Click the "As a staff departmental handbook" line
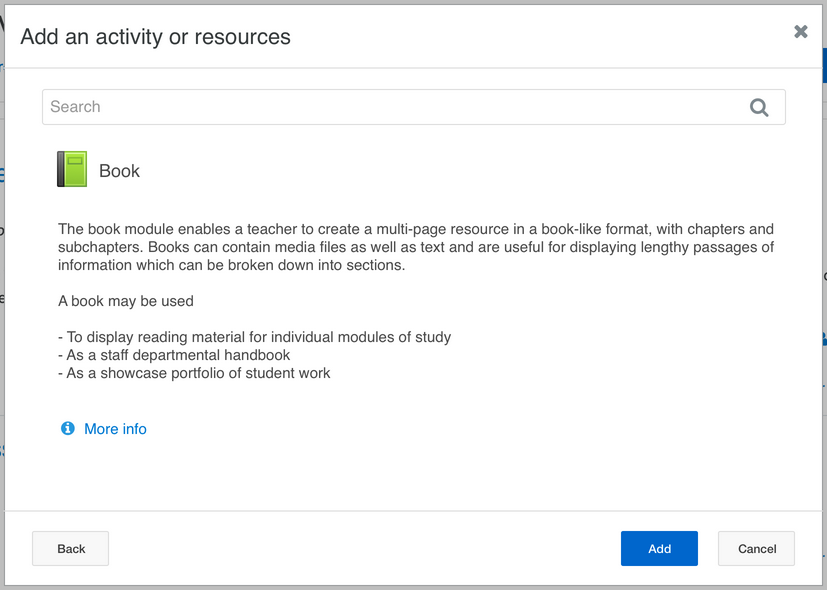This screenshot has width=827, height=590. pyautogui.click(x=175, y=355)
